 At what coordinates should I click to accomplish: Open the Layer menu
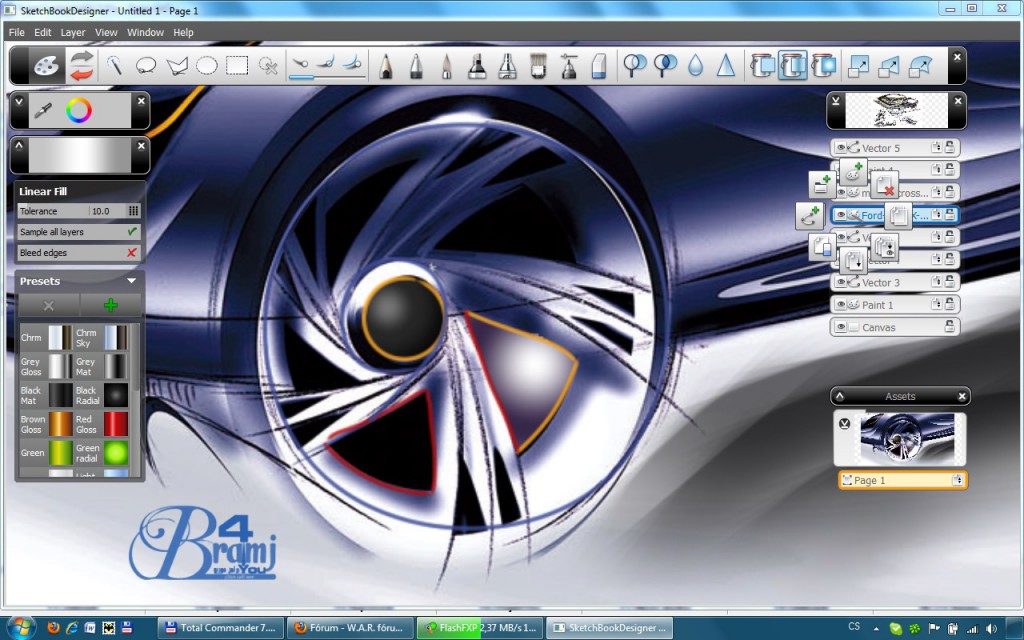(x=72, y=32)
